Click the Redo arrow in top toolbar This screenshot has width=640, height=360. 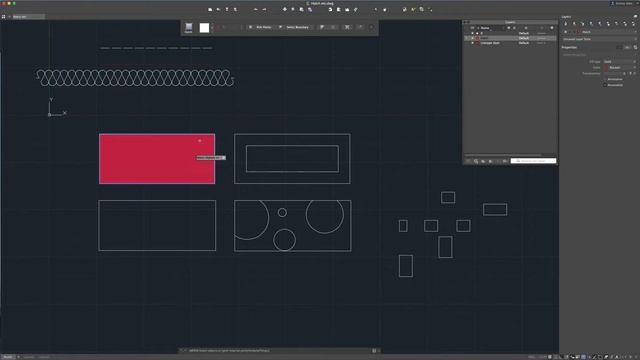[x=264, y=9]
